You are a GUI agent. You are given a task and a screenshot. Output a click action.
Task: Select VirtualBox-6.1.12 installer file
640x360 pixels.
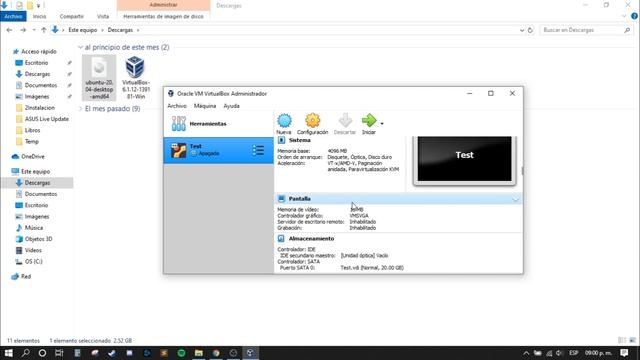(136, 78)
